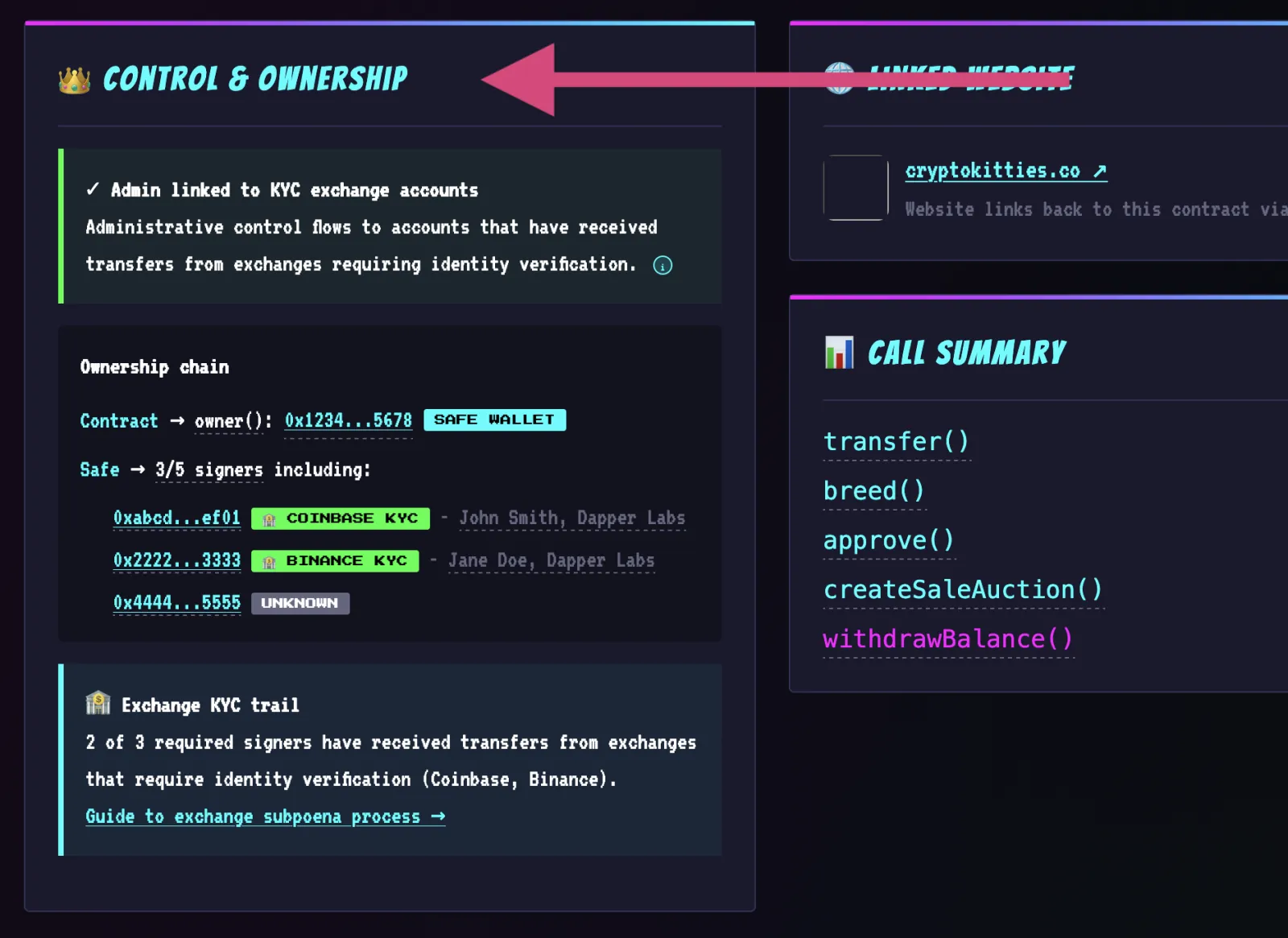
Task: Click the 'Exchange KYC trail' heading text
Action: 211,705
